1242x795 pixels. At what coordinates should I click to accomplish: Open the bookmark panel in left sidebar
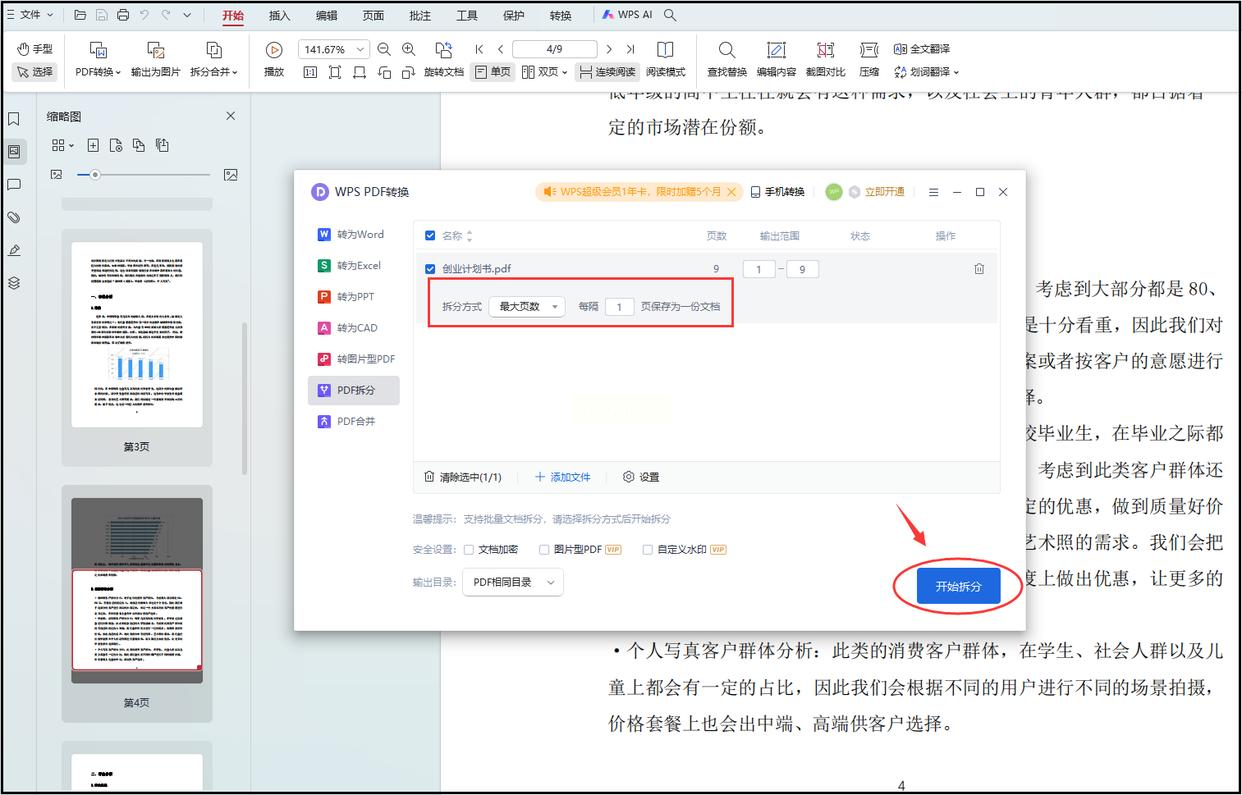(x=14, y=119)
